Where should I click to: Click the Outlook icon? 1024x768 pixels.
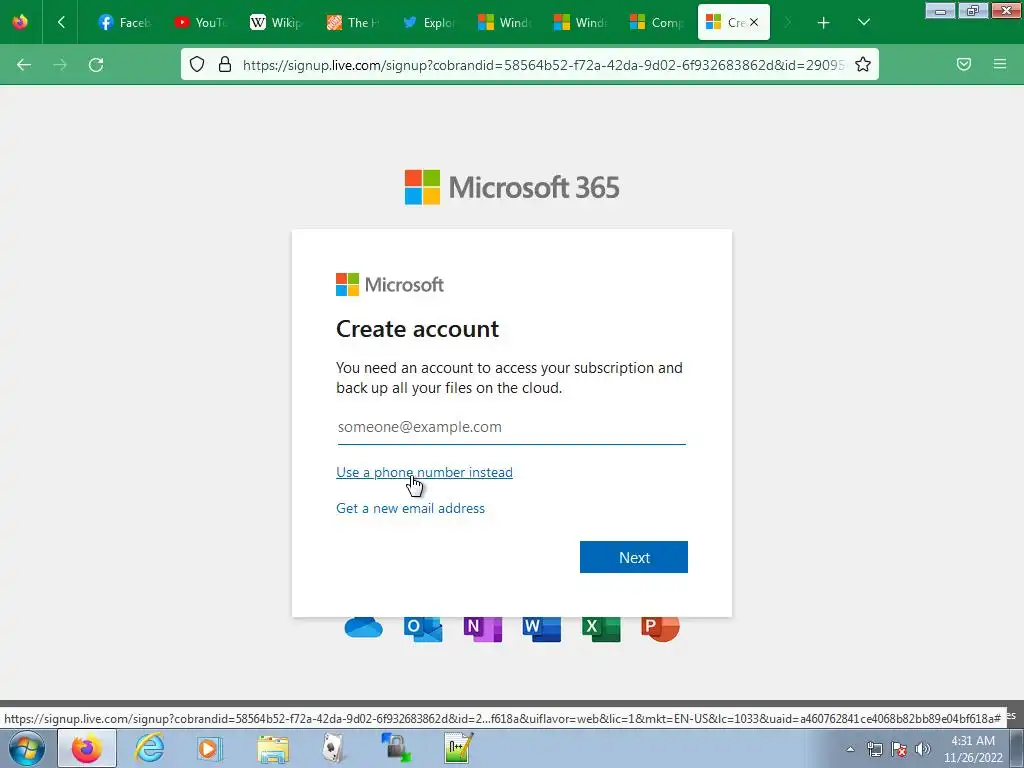423,628
